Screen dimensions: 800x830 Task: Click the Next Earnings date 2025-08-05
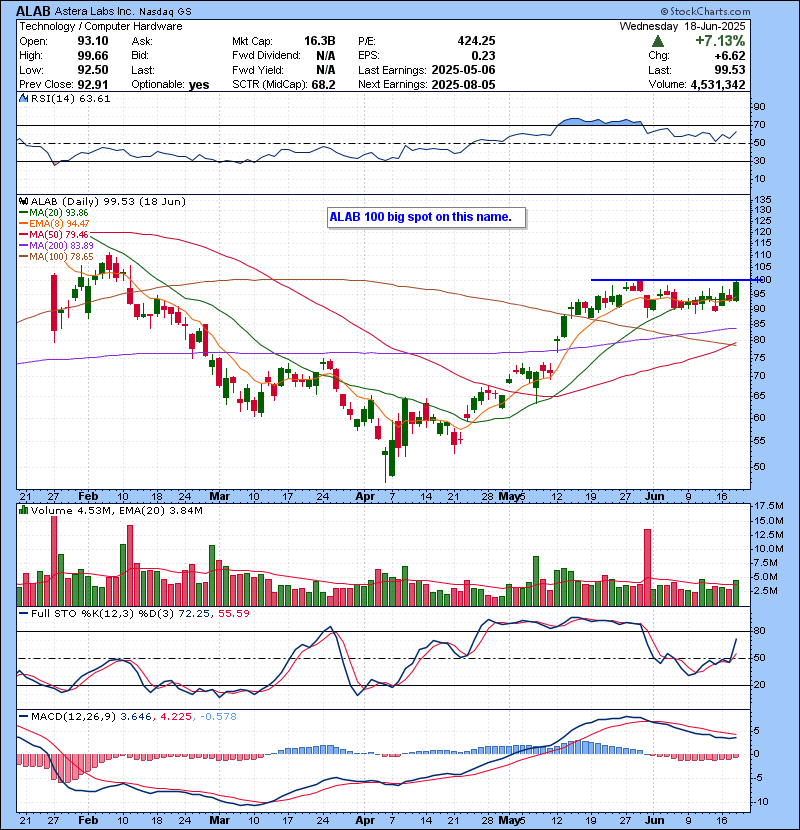[x=463, y=85]
